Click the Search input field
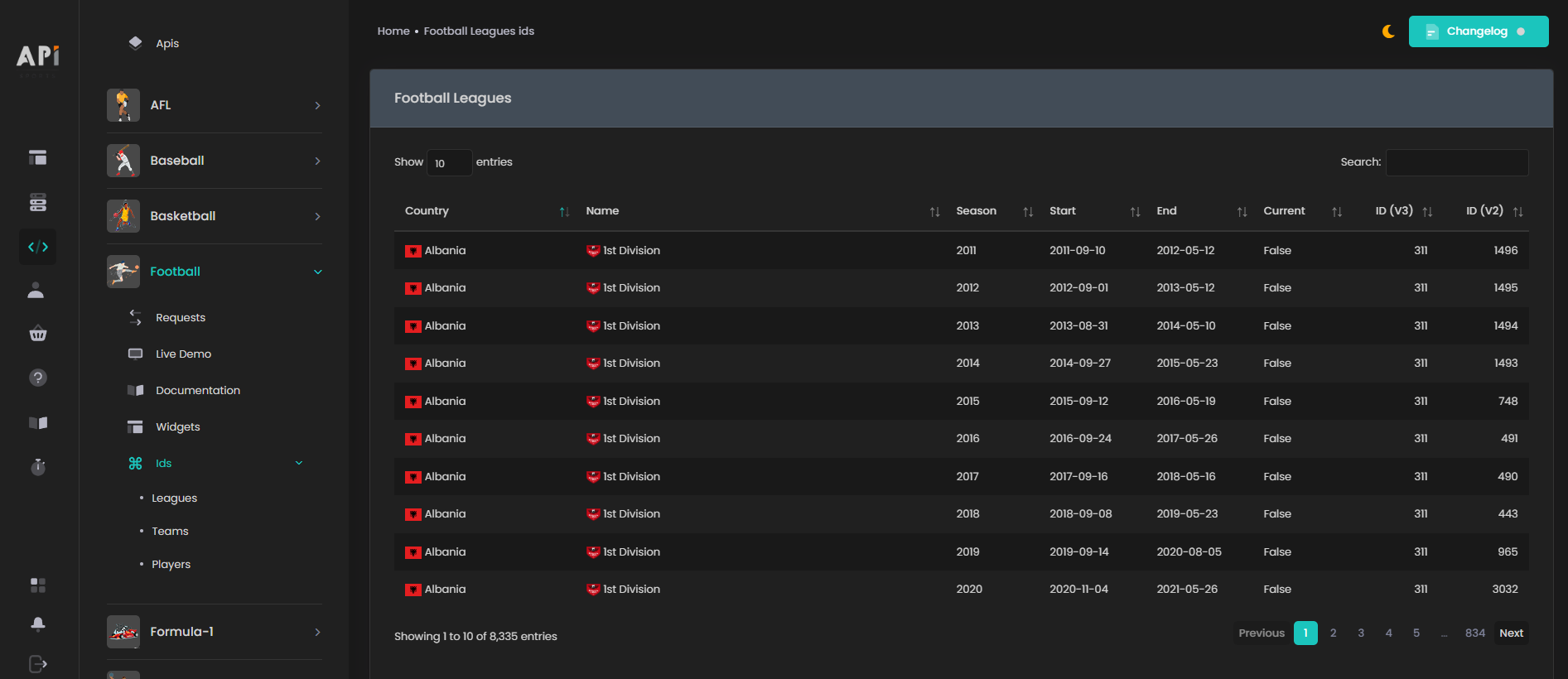1568x679 pixels. coord(1457,162)
